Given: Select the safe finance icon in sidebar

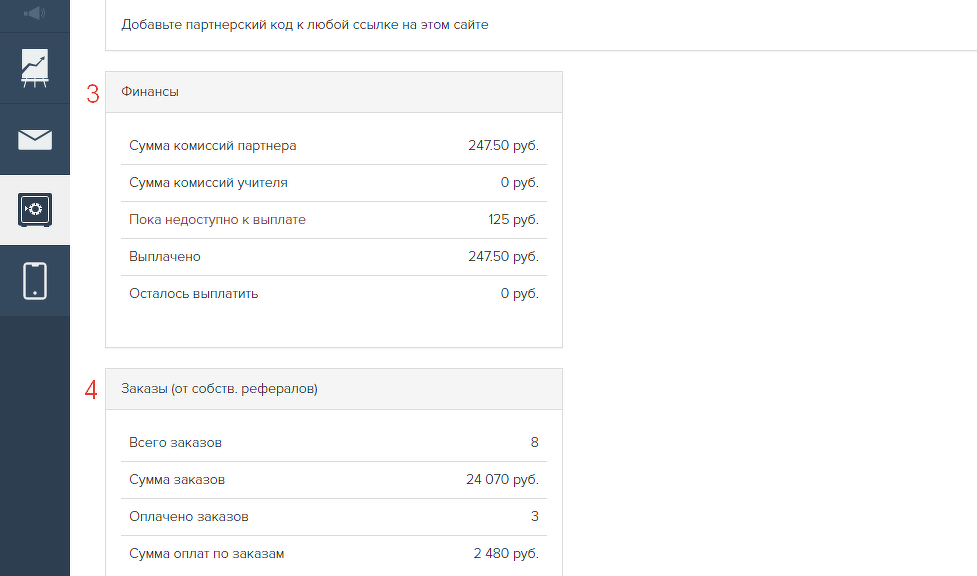Looking at the screenshot, I should click(x=35, y=209).
